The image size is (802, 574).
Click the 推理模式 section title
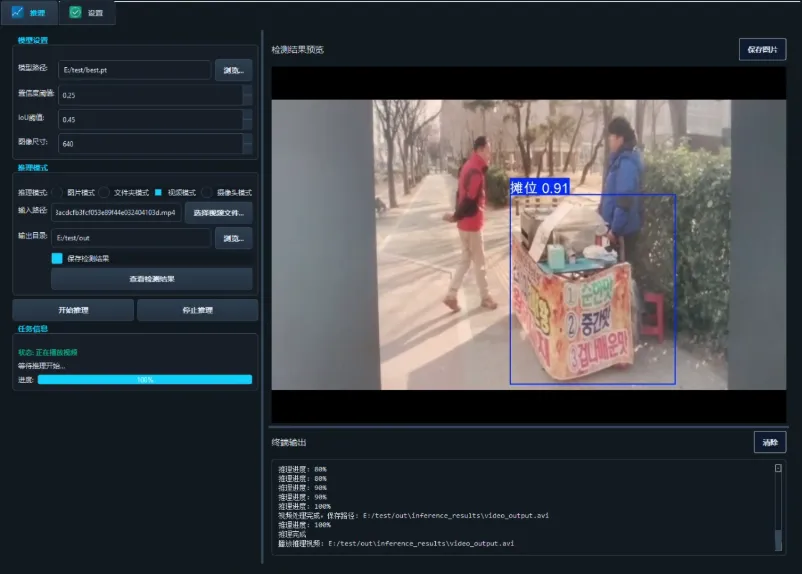[33, 167]
